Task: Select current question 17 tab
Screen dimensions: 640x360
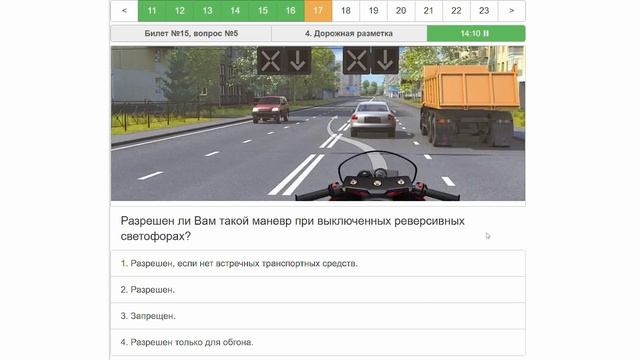Action: point(318,11)
